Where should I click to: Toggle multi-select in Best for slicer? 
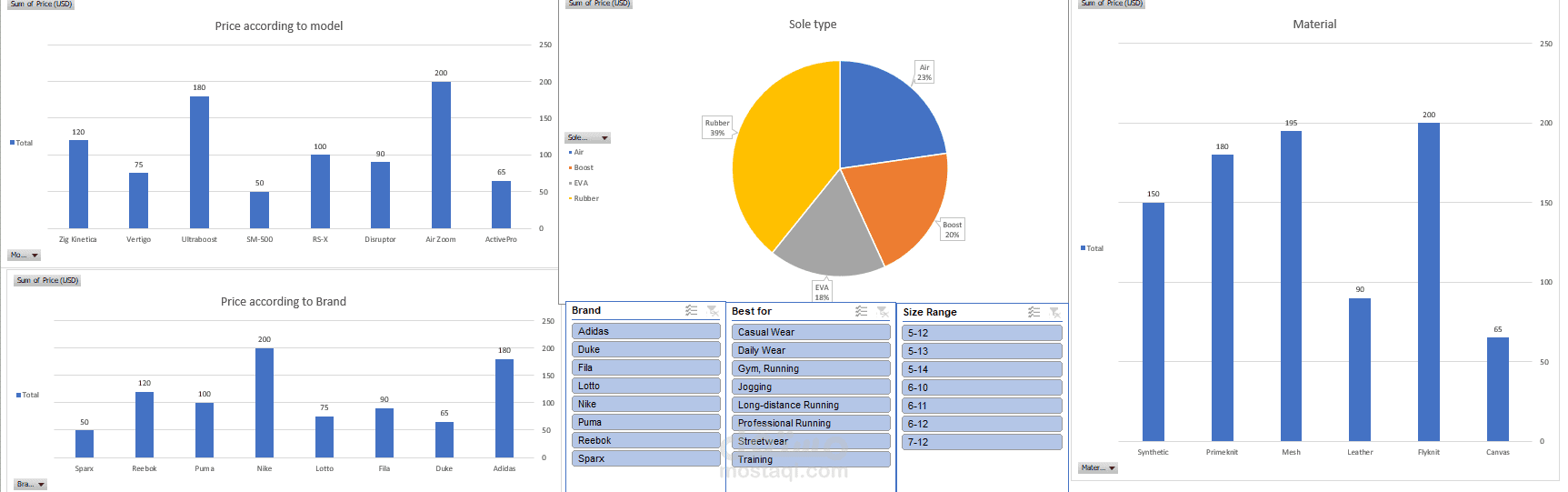pos(861,311)
